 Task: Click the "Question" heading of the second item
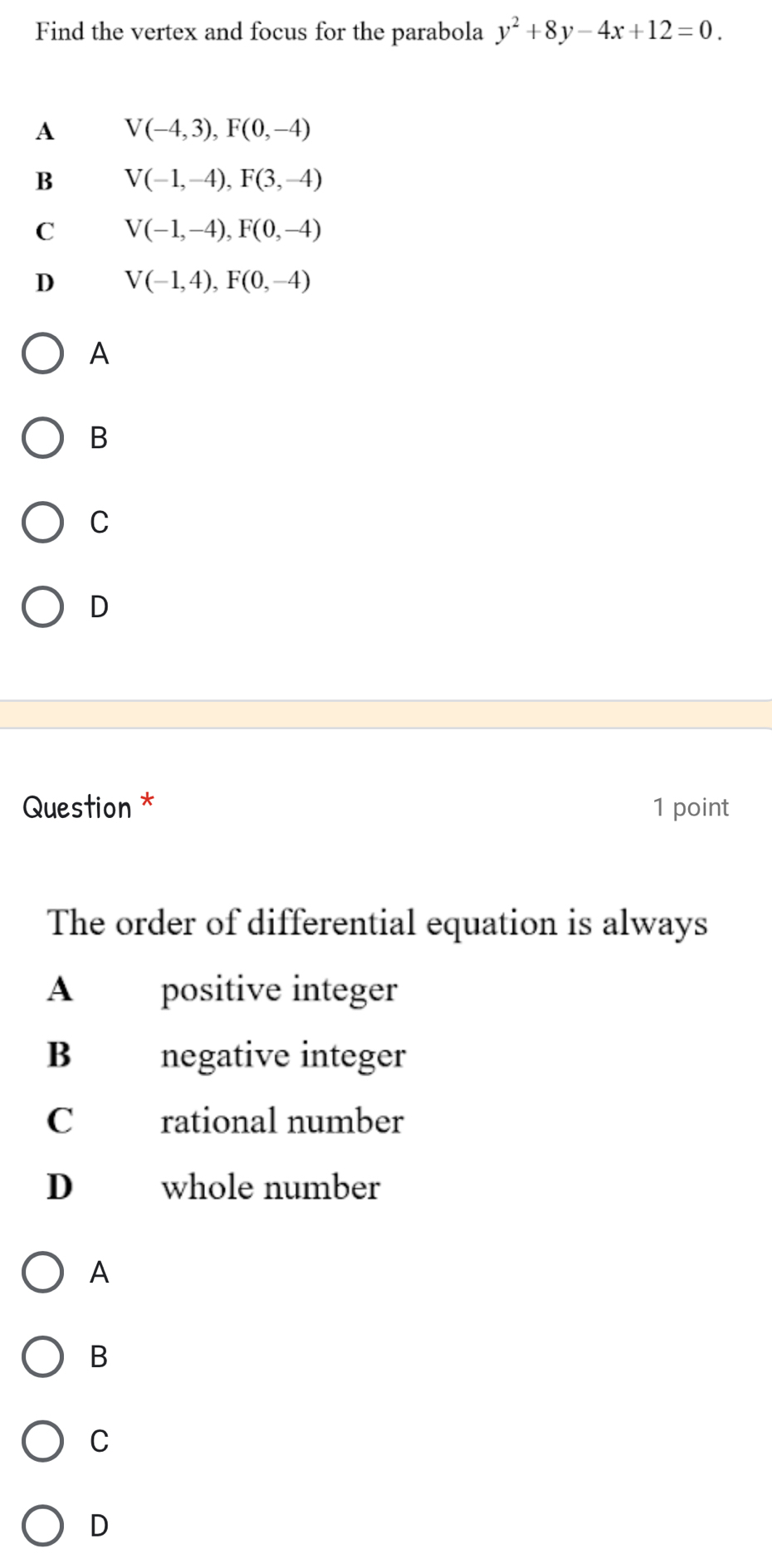point(77,807)
